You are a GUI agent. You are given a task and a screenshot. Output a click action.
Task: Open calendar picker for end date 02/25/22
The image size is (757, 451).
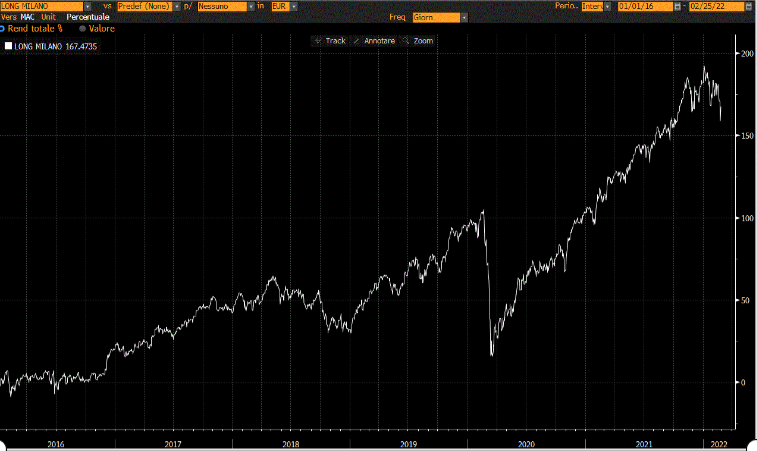pyautogui.click(x=746, y=6)
